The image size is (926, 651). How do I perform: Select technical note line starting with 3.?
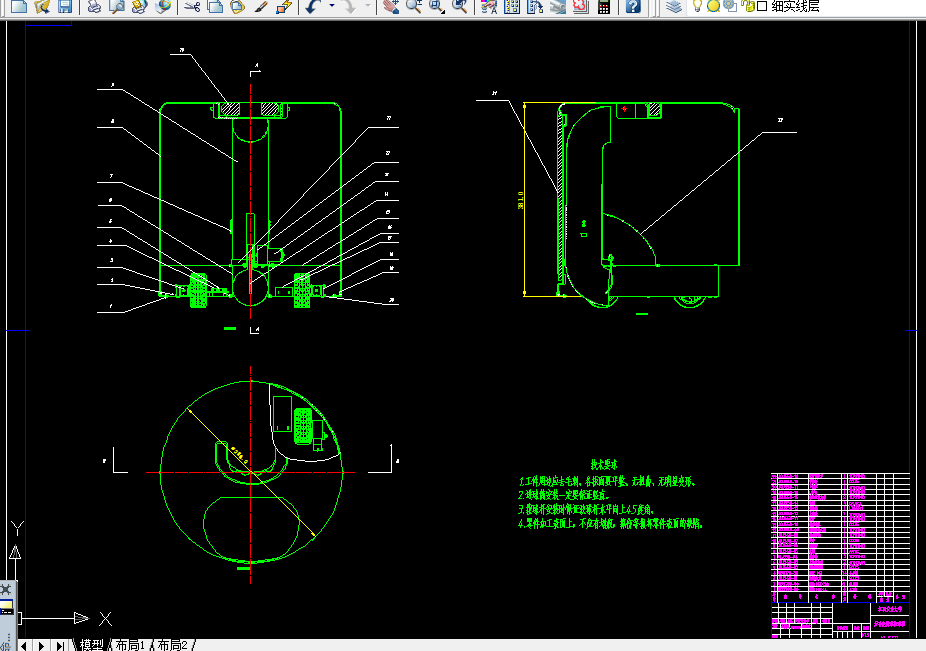585,509
